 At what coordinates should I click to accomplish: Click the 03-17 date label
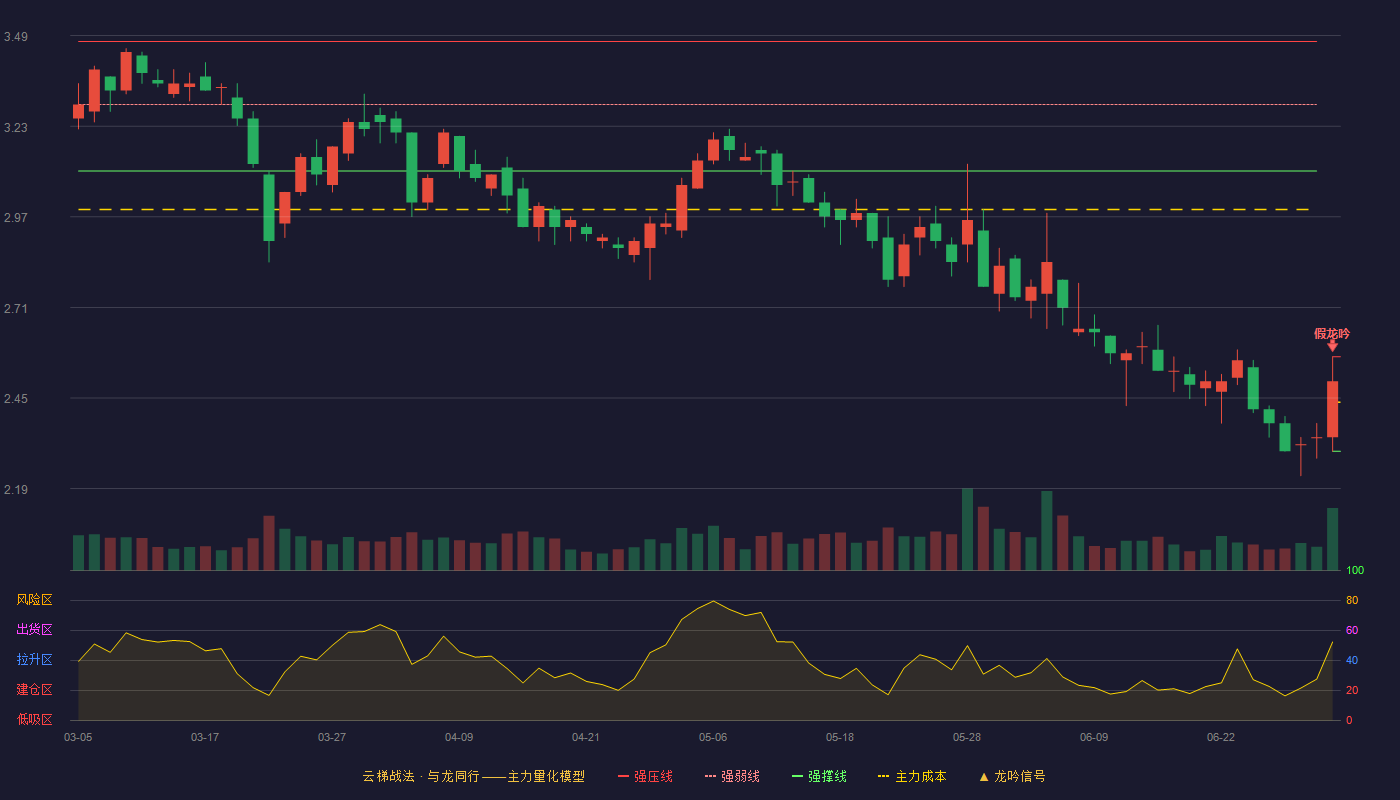point(205,737)
